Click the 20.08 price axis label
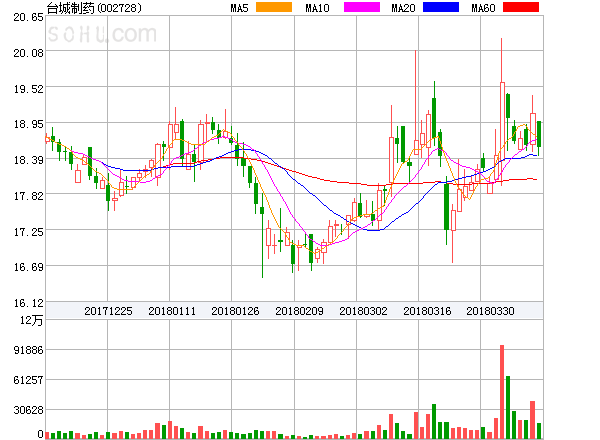The image size is (600, 440). coord(28,53)
